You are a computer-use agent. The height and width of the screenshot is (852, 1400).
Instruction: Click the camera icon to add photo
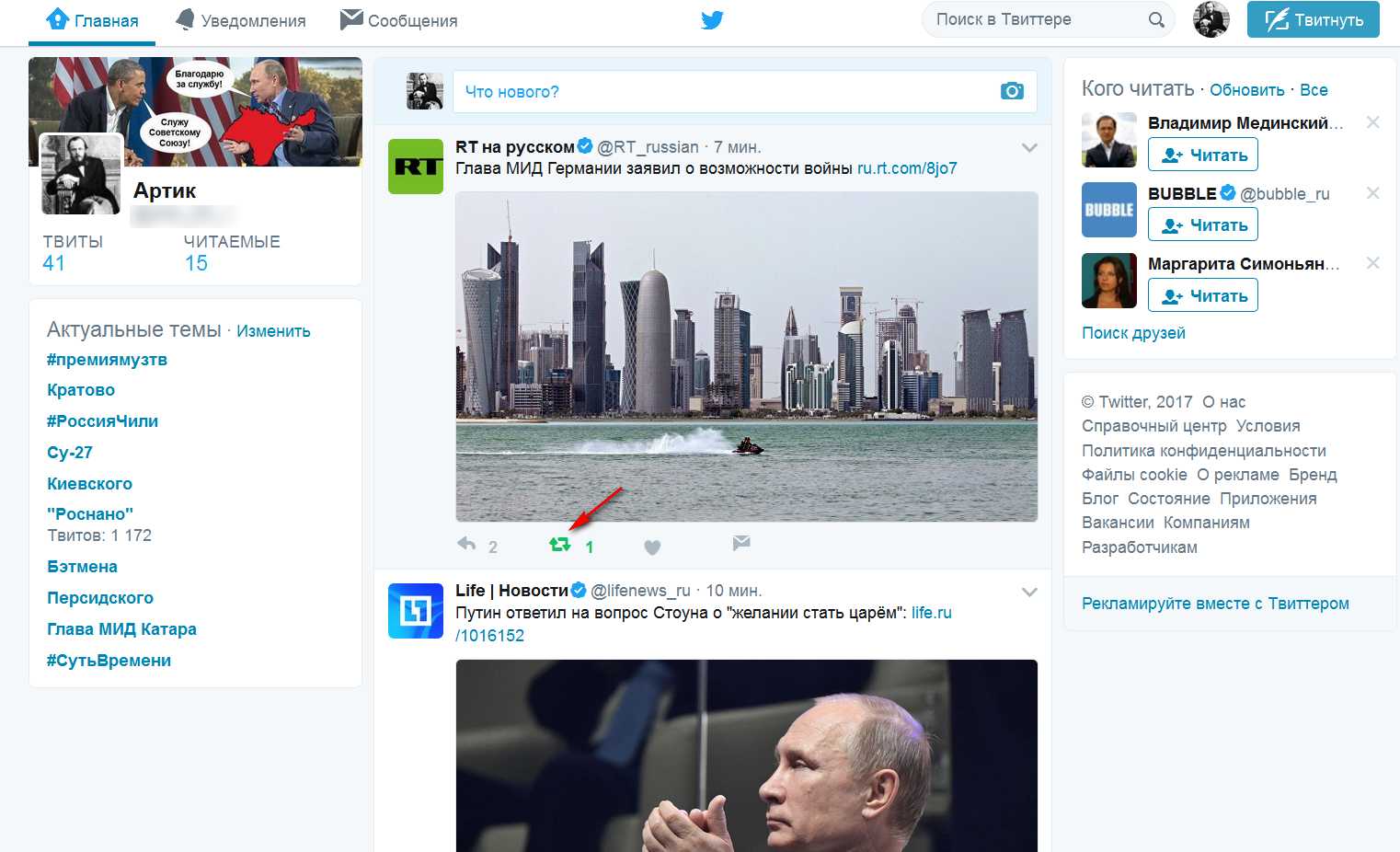pyautogui.click(x=1012, y=91)
